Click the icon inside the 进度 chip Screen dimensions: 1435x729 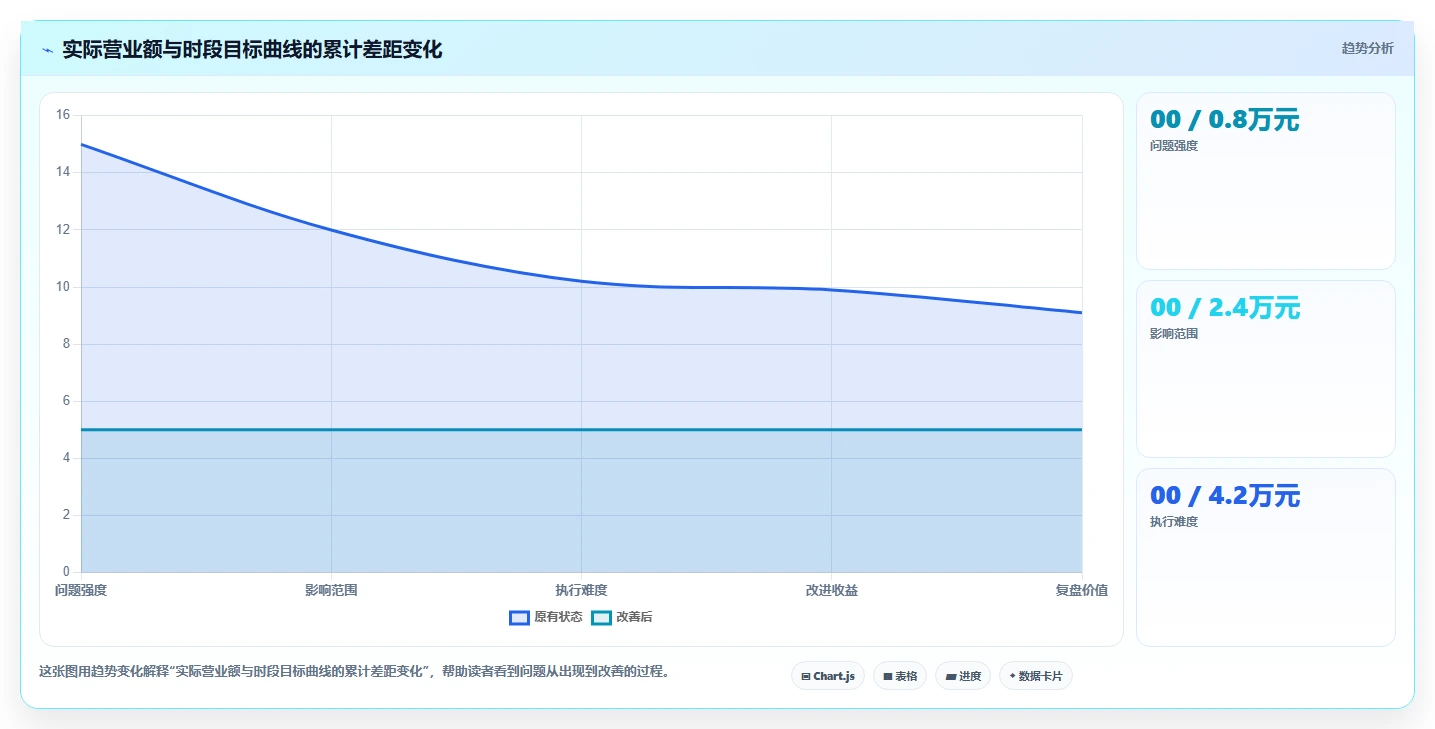pyautogui.click(x=950, y=677)
